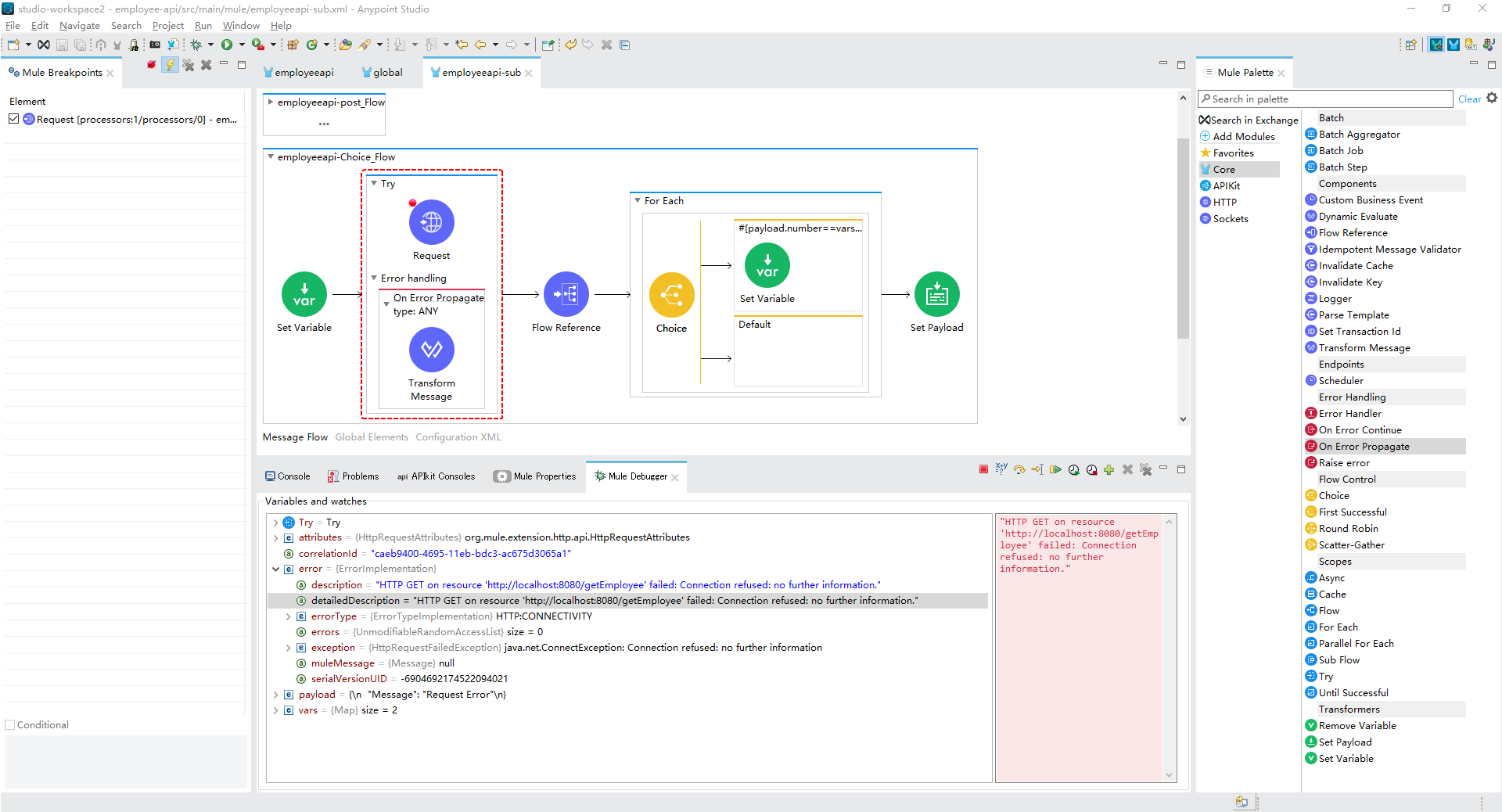Viewport: 1502px width, 812px height.
Task: Toggle the red breakpoint dot on Request
Action: (x=412, y=203)
